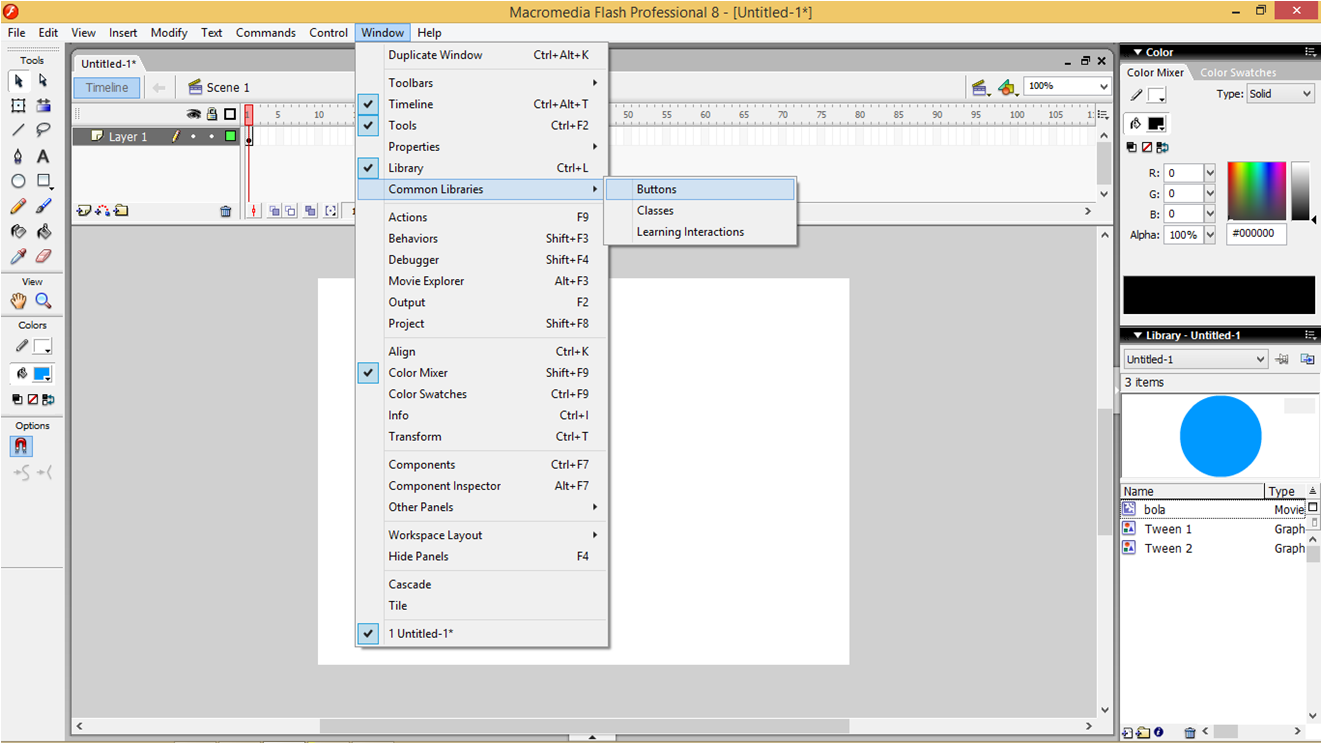
Task: Click the Type column header in Library
Action: (1285, 491)
